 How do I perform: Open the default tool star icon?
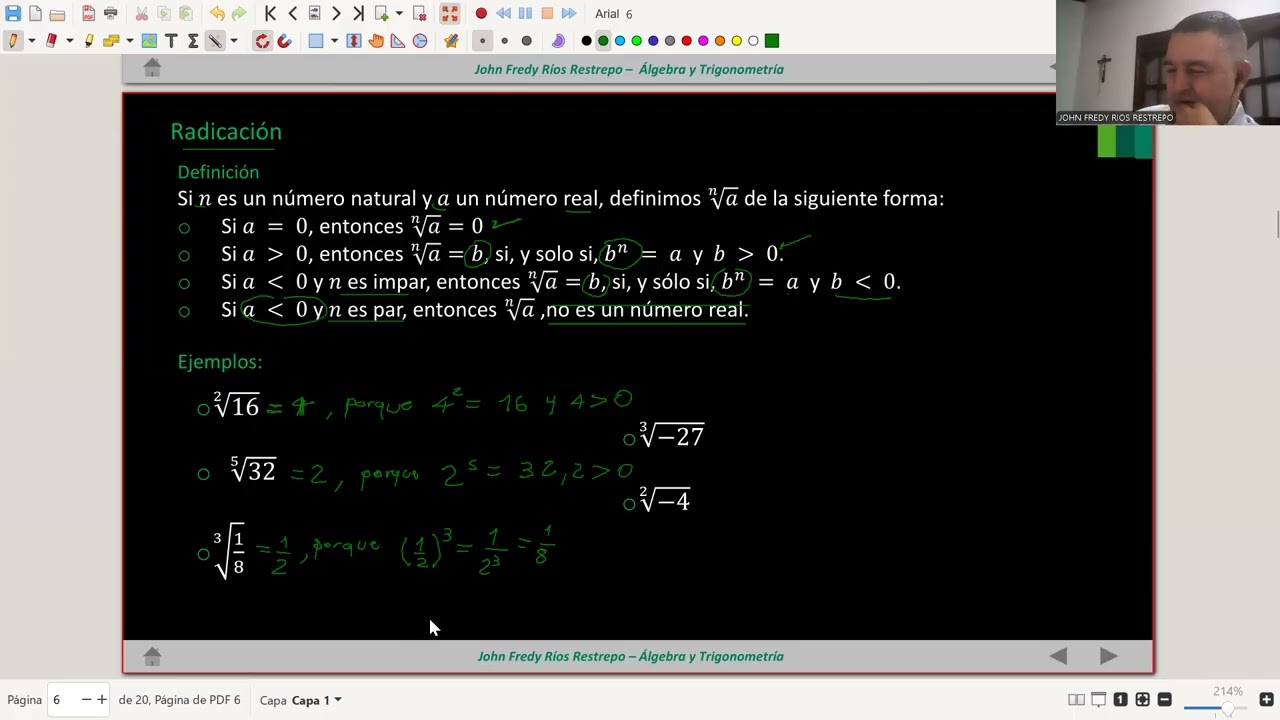451,41
